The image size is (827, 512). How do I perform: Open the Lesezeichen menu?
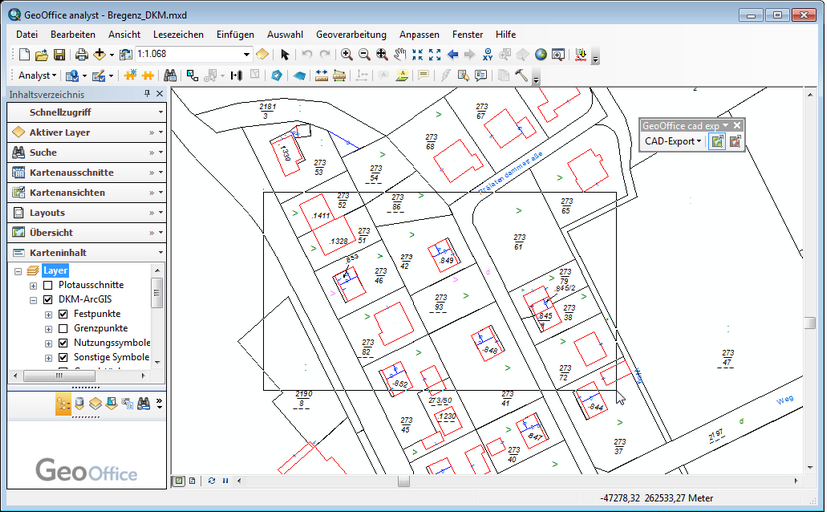click(178, 34)
